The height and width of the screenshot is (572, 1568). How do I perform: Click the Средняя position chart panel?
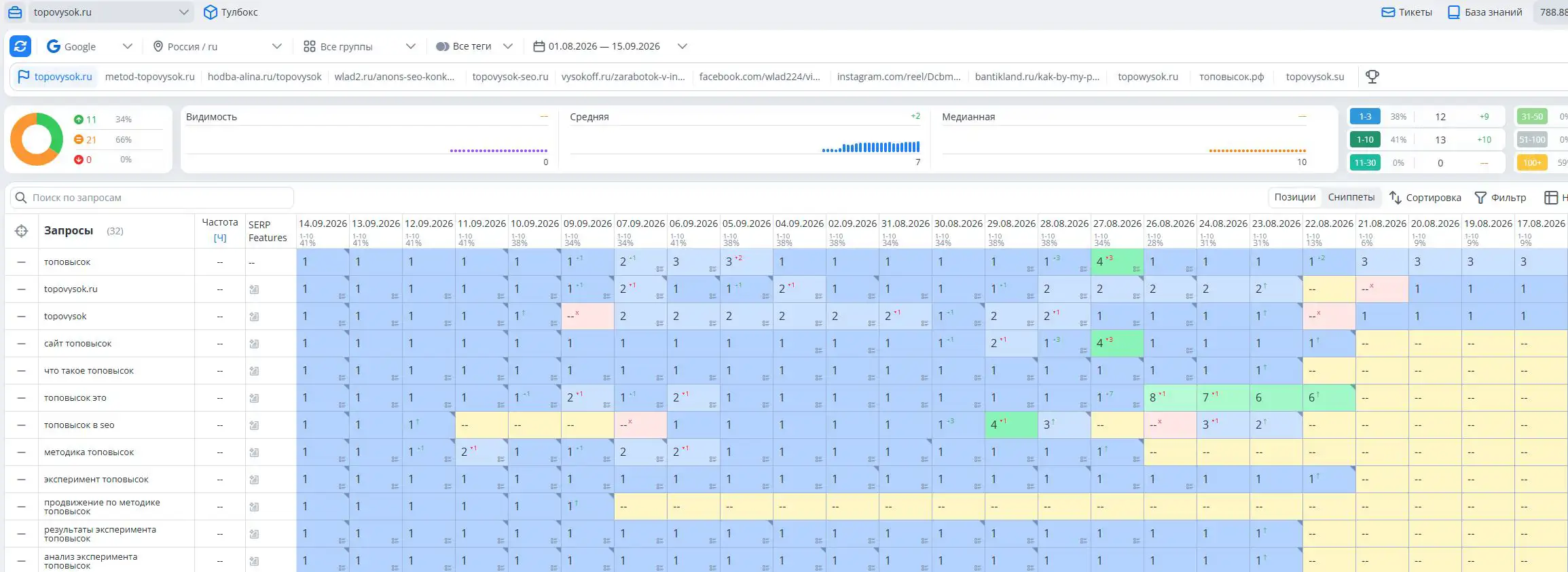point(745,139)
